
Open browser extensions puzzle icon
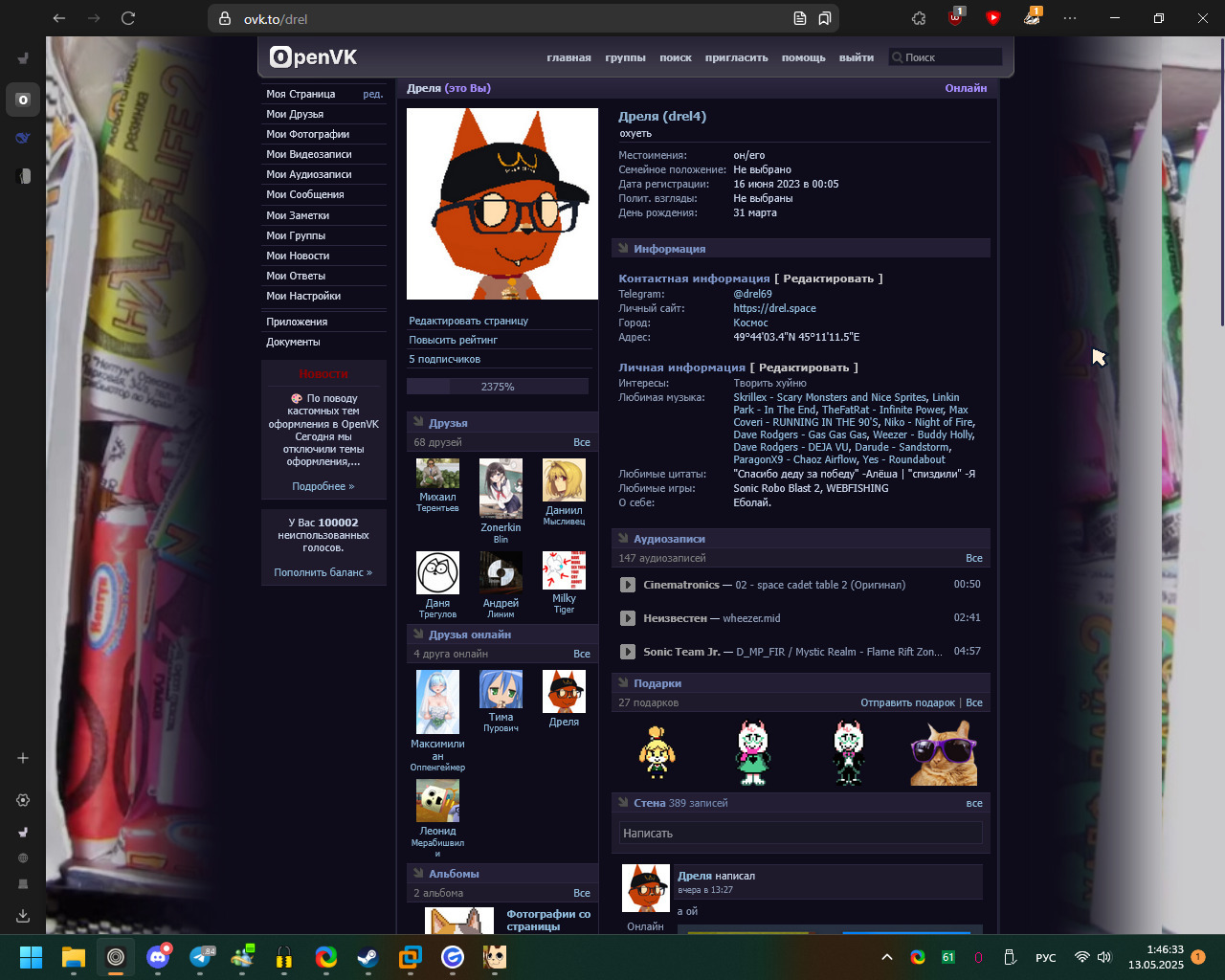tap(919, 18)
